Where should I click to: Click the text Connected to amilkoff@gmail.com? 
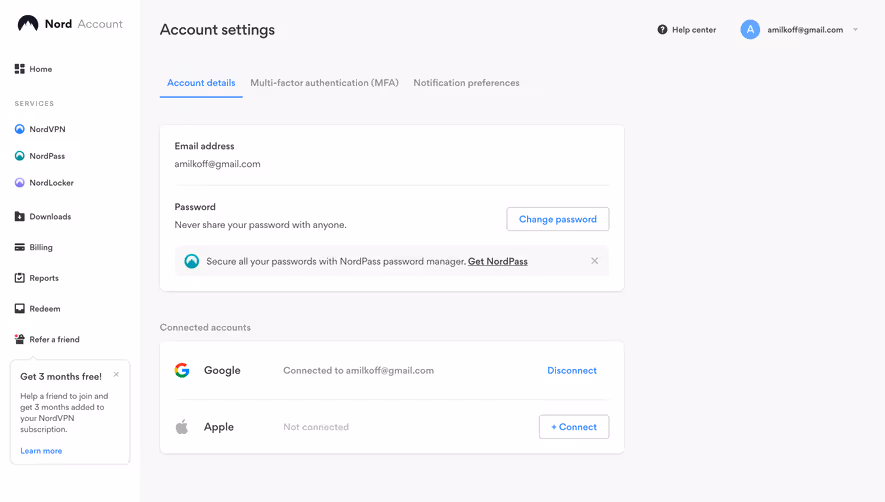tap(358, 370)
